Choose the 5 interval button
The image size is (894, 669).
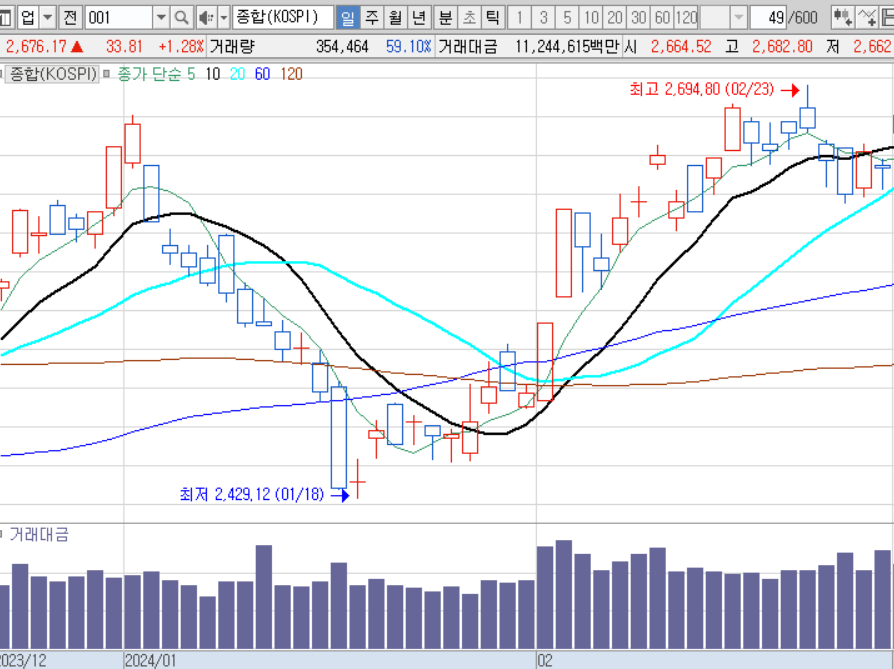pyautogui.click(x=567, y=18)
